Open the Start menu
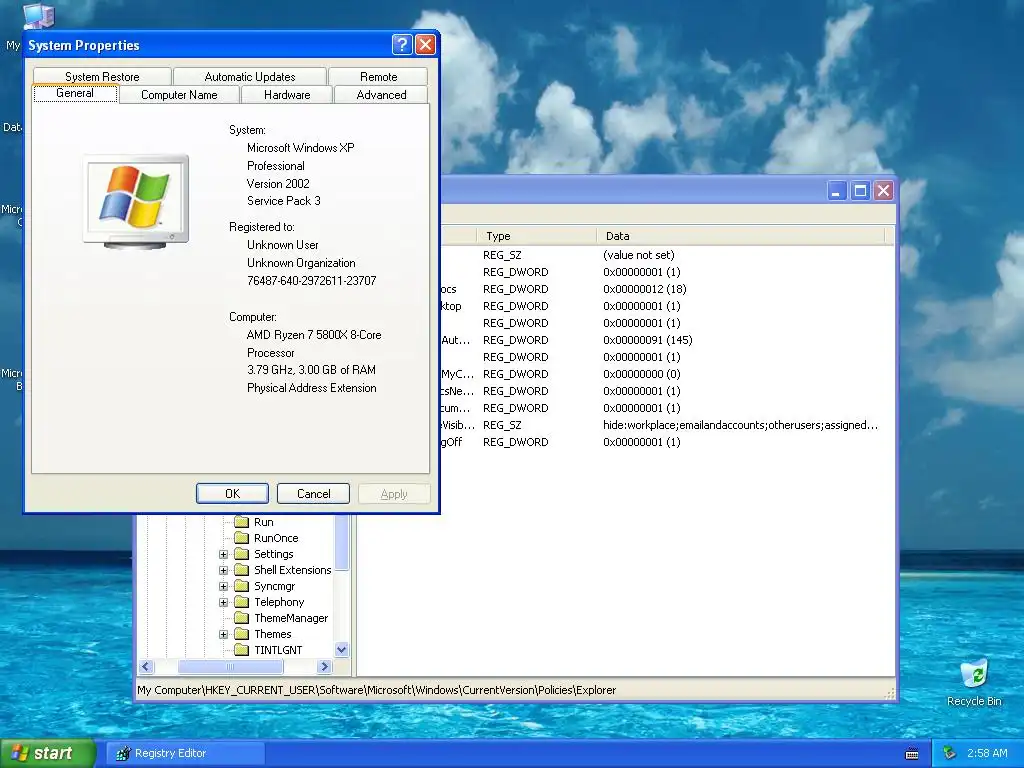1024x768 pixels. tap(48, 753)
